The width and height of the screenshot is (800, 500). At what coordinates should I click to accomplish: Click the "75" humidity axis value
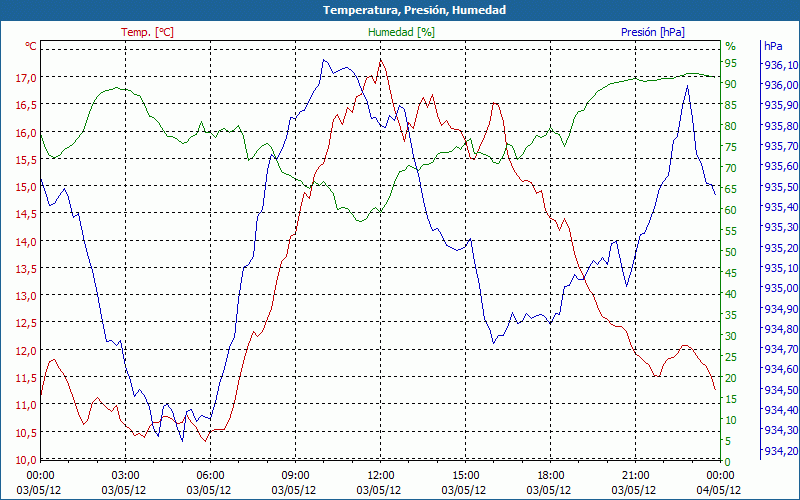pos(731,147)
